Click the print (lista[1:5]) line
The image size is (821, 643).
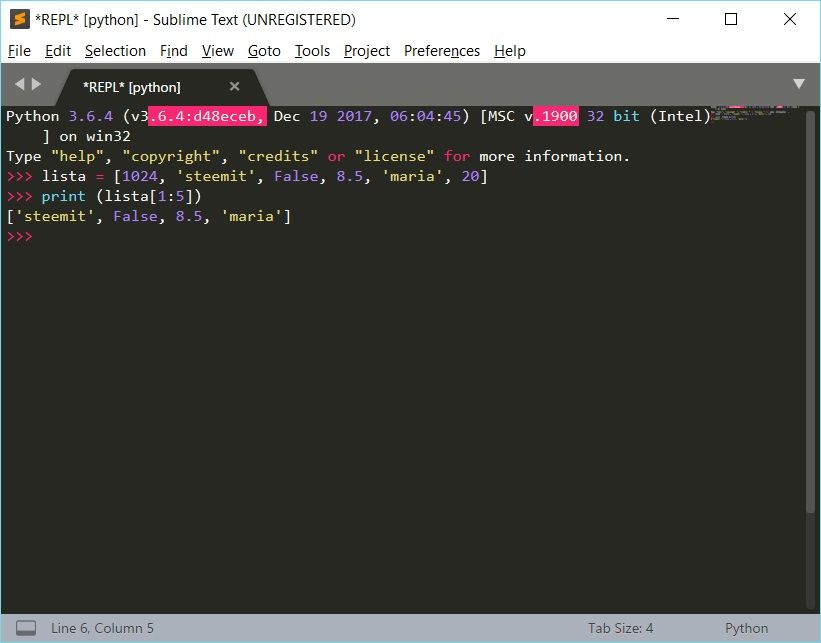[104, 196]
